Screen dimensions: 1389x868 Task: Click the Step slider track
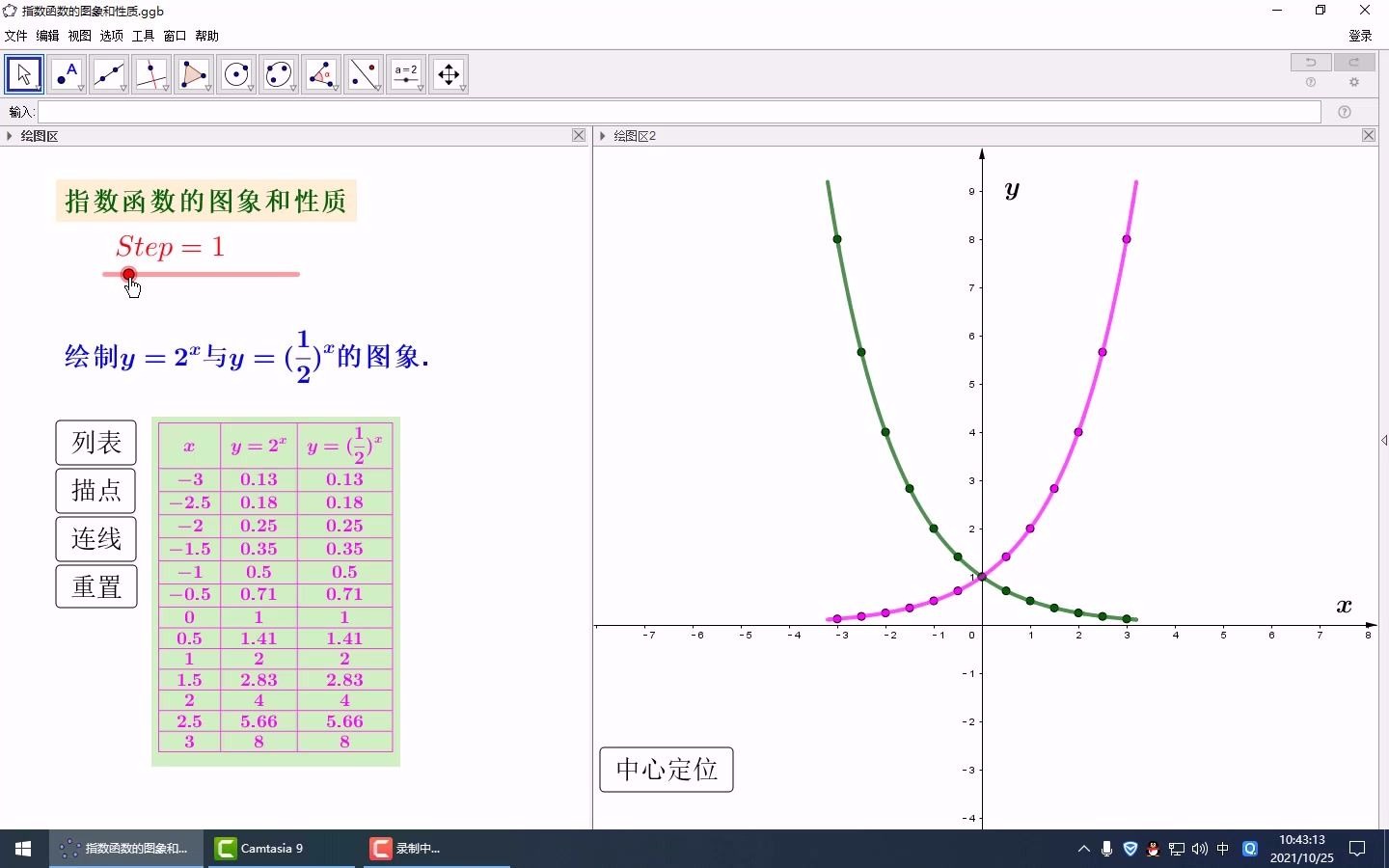[x=201, y=274]
